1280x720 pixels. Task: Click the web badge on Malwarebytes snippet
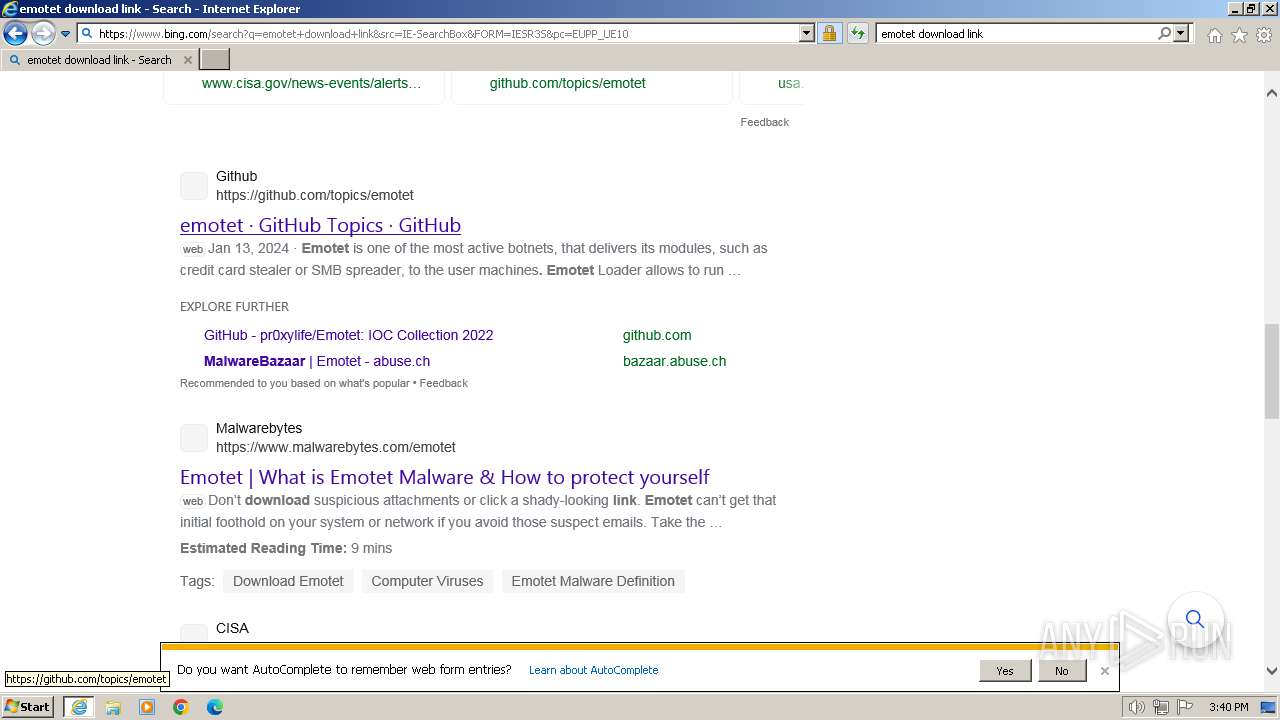(x=193, y=502)
